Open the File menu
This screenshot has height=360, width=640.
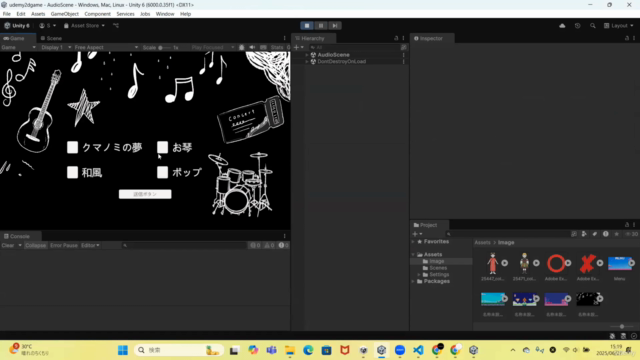(x=7, y=14)
